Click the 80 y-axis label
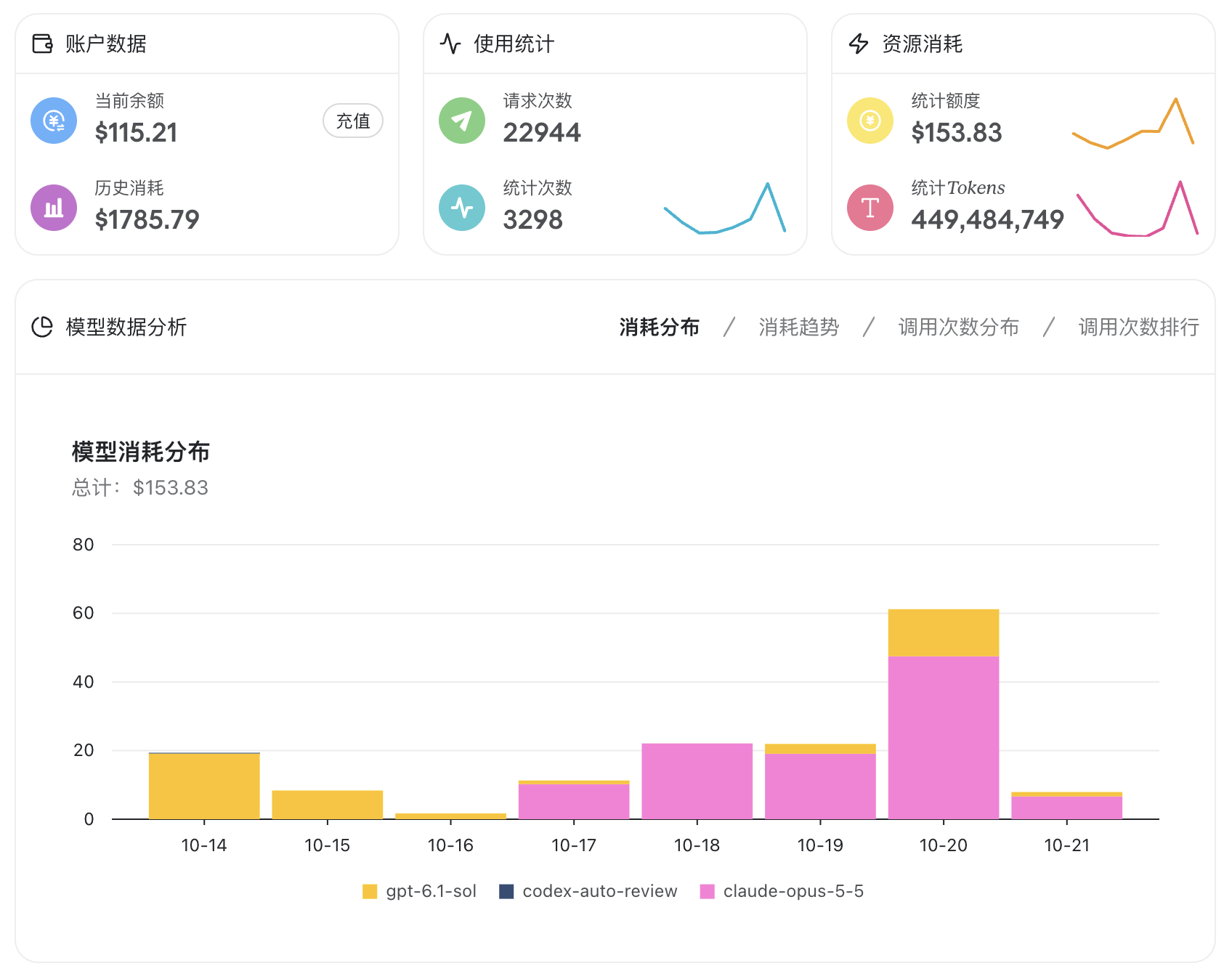The height and width of the screenshot is (979, 1232). coord(84,545)
